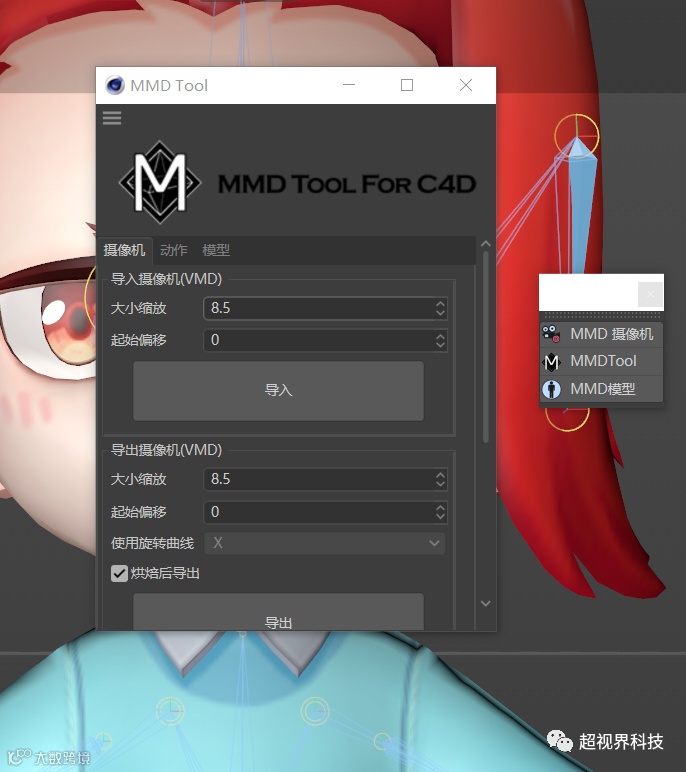Minimize the MMD Tool window
This screenshot has width=686, height=772.
349,85
